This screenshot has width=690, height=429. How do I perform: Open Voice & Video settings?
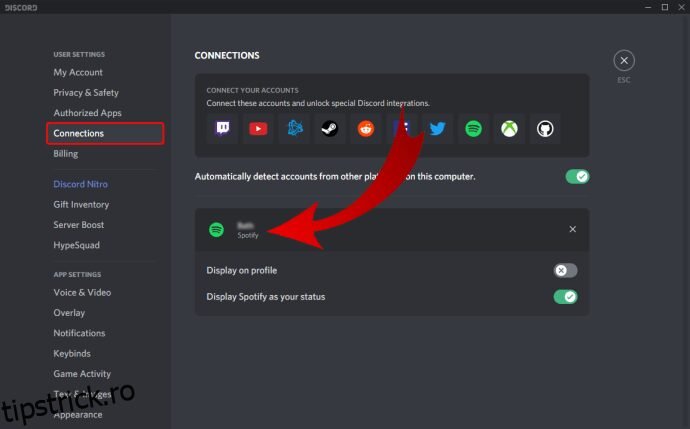[82, 292]
